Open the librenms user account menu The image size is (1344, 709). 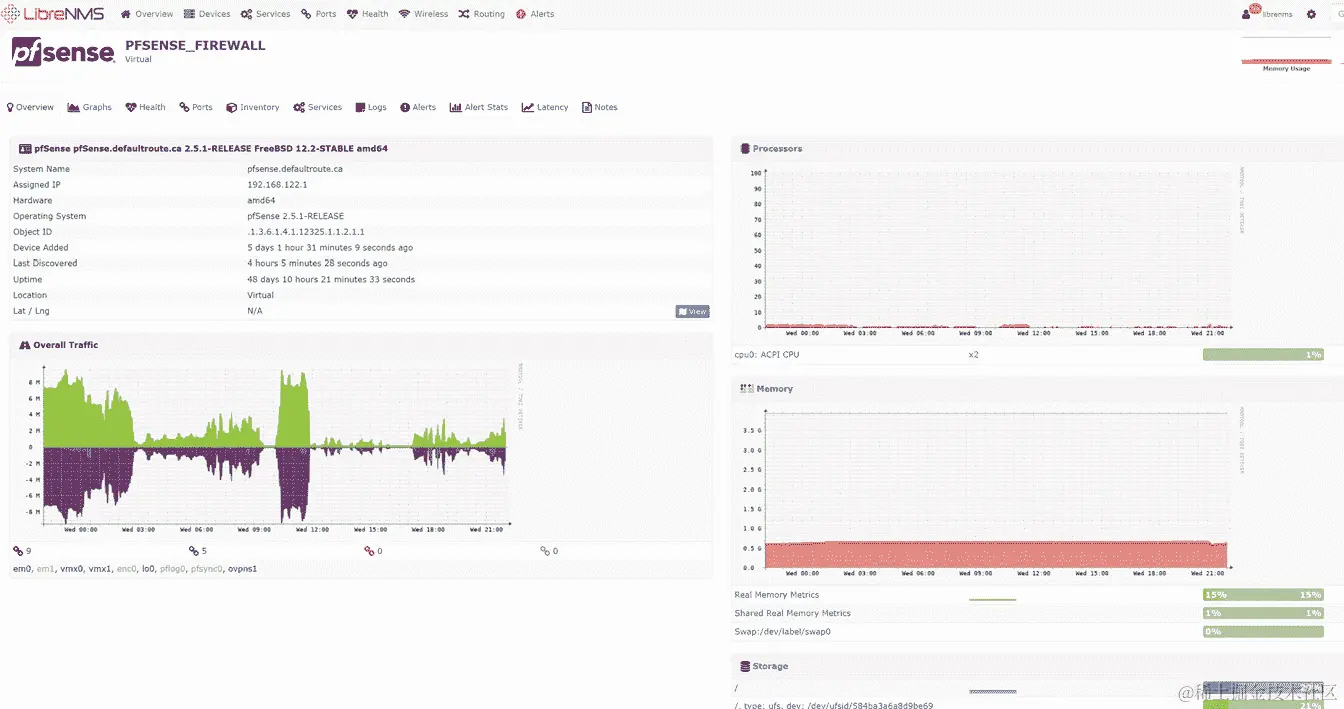click(1267, 13)
